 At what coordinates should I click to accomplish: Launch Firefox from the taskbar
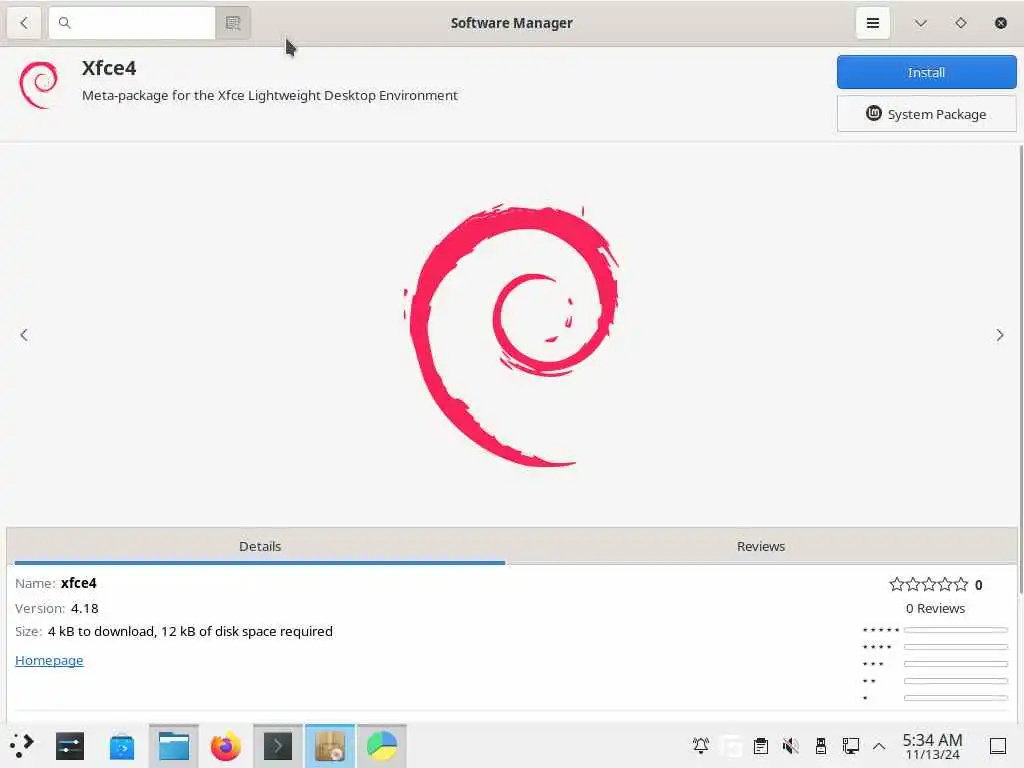[225, 746]
